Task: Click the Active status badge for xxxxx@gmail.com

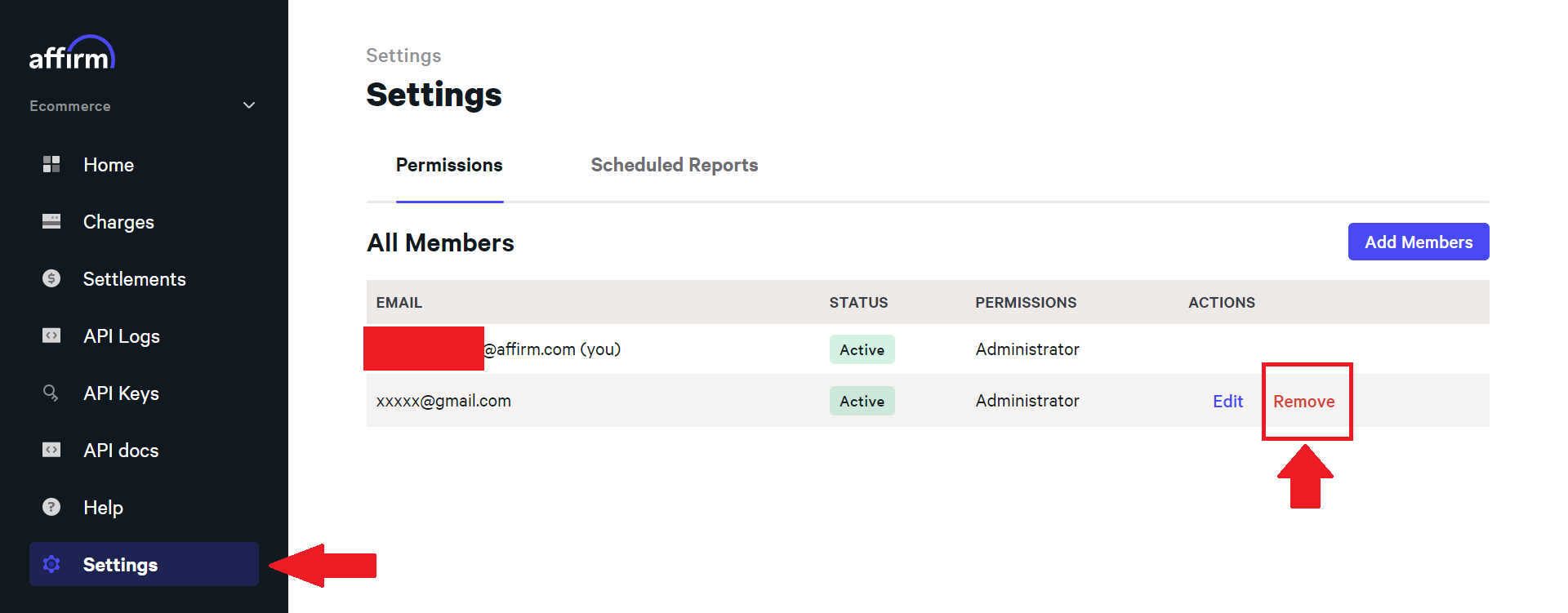Action: tap(862, 401)
